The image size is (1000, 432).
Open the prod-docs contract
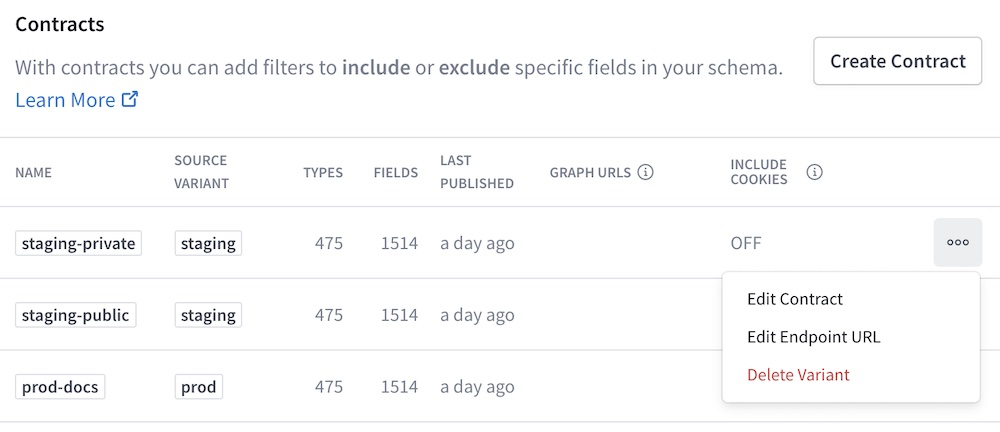60,387
